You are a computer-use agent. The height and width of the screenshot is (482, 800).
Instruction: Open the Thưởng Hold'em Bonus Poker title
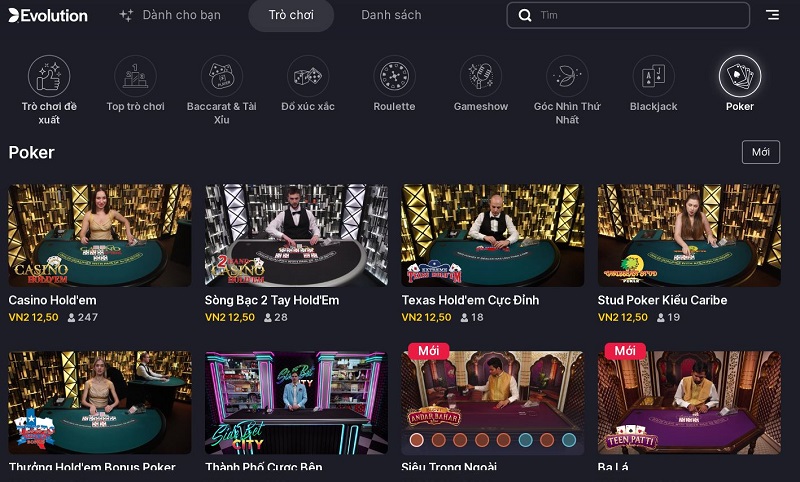click(x=92, y=466)
